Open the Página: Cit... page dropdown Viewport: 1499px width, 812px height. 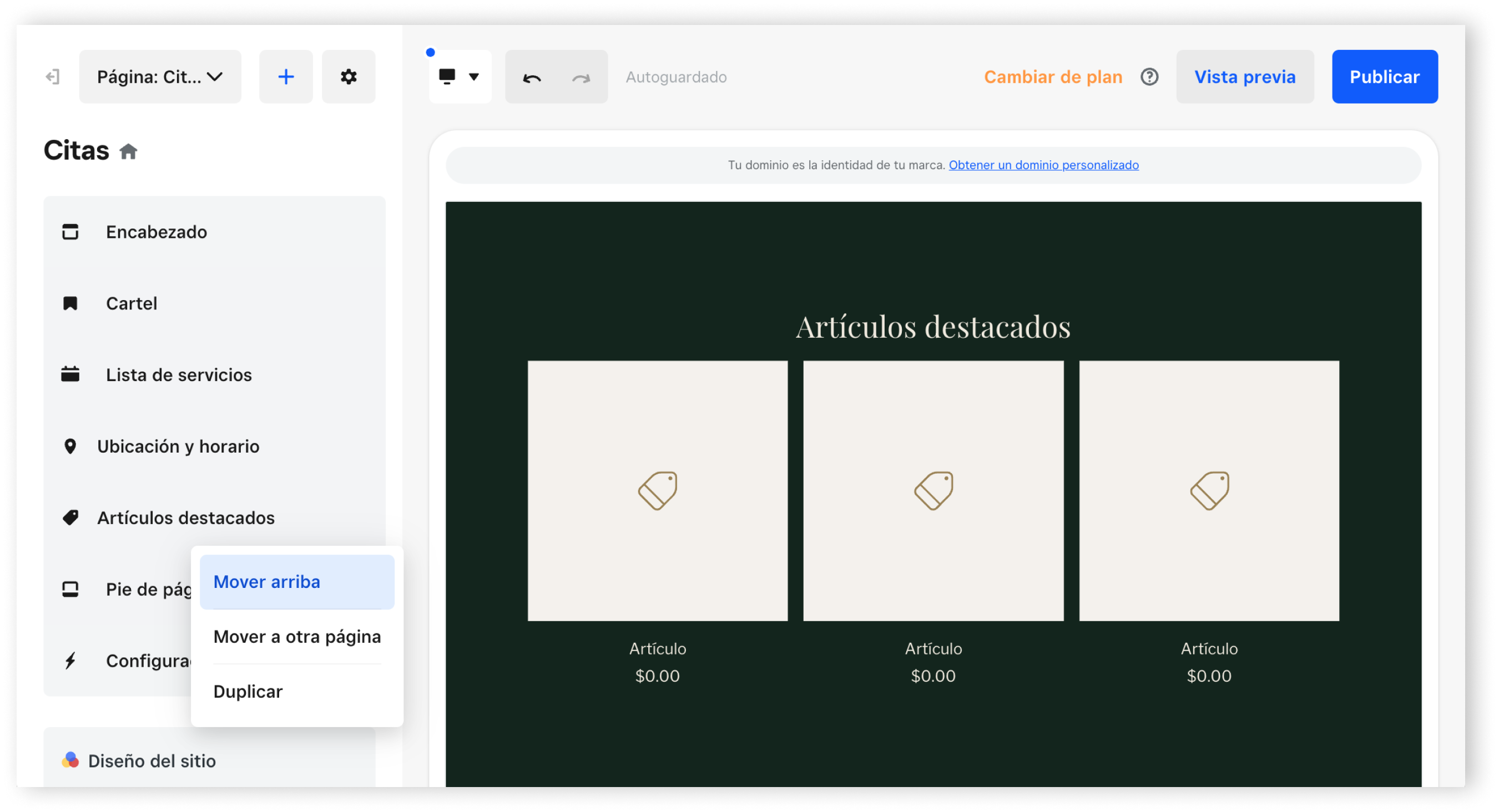coord(160,77)
